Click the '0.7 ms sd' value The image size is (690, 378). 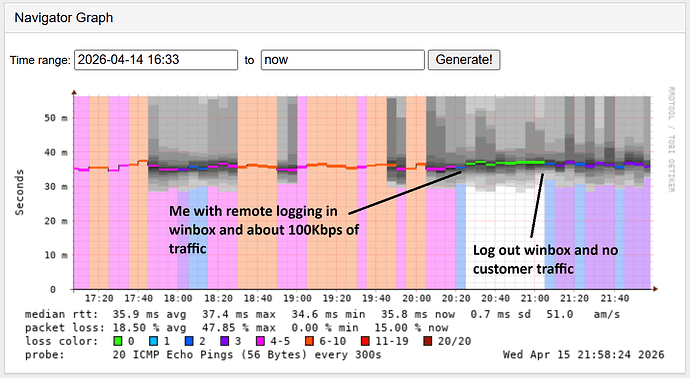tap(500, 315)
